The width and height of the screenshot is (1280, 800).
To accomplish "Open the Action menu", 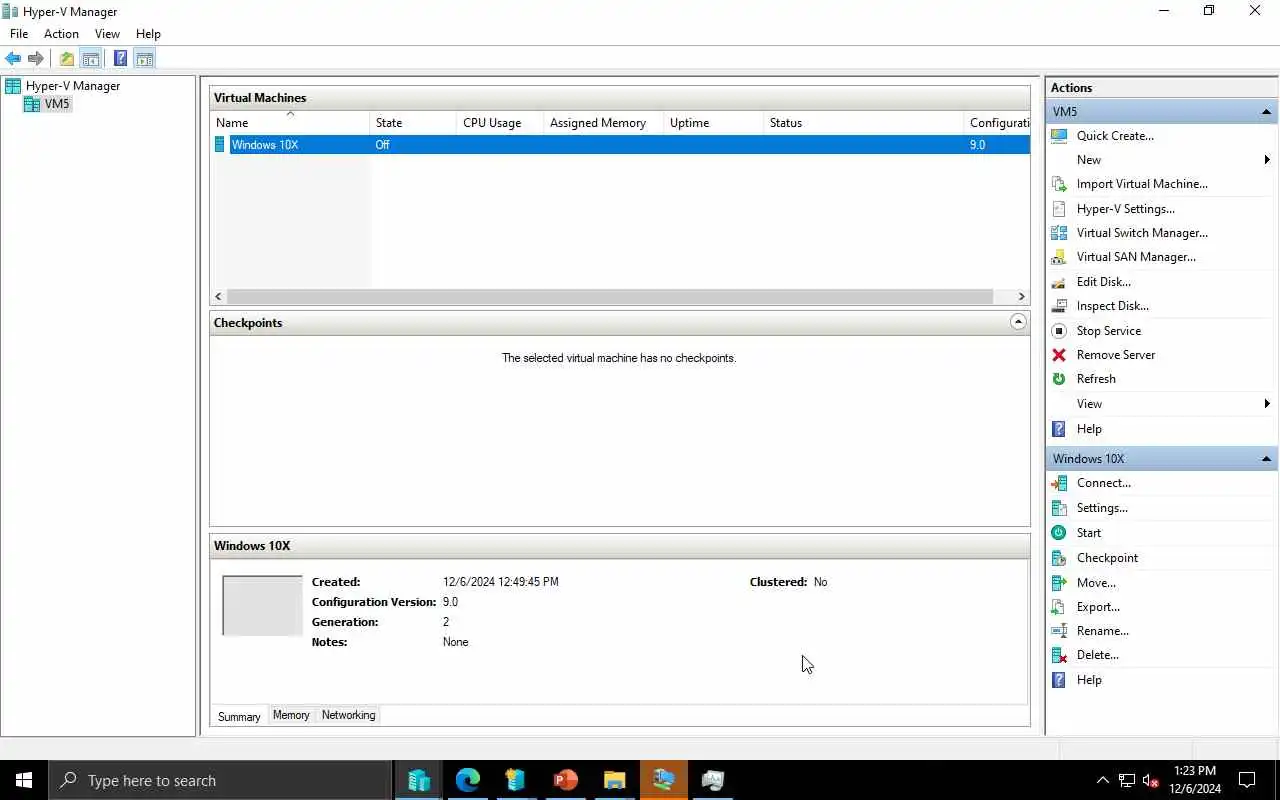I will click(x=61, y=34).
